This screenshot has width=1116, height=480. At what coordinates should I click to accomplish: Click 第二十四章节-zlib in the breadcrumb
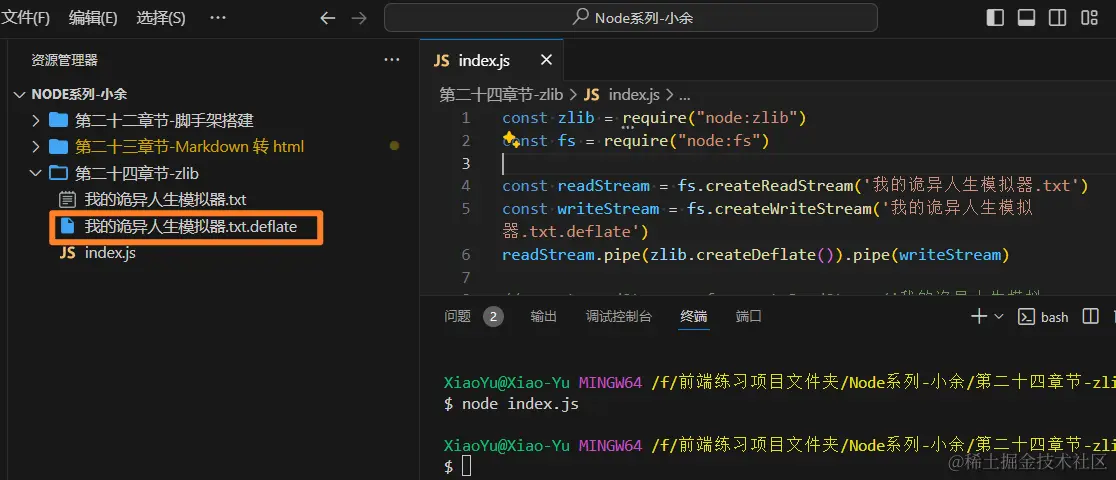point(501,95)
